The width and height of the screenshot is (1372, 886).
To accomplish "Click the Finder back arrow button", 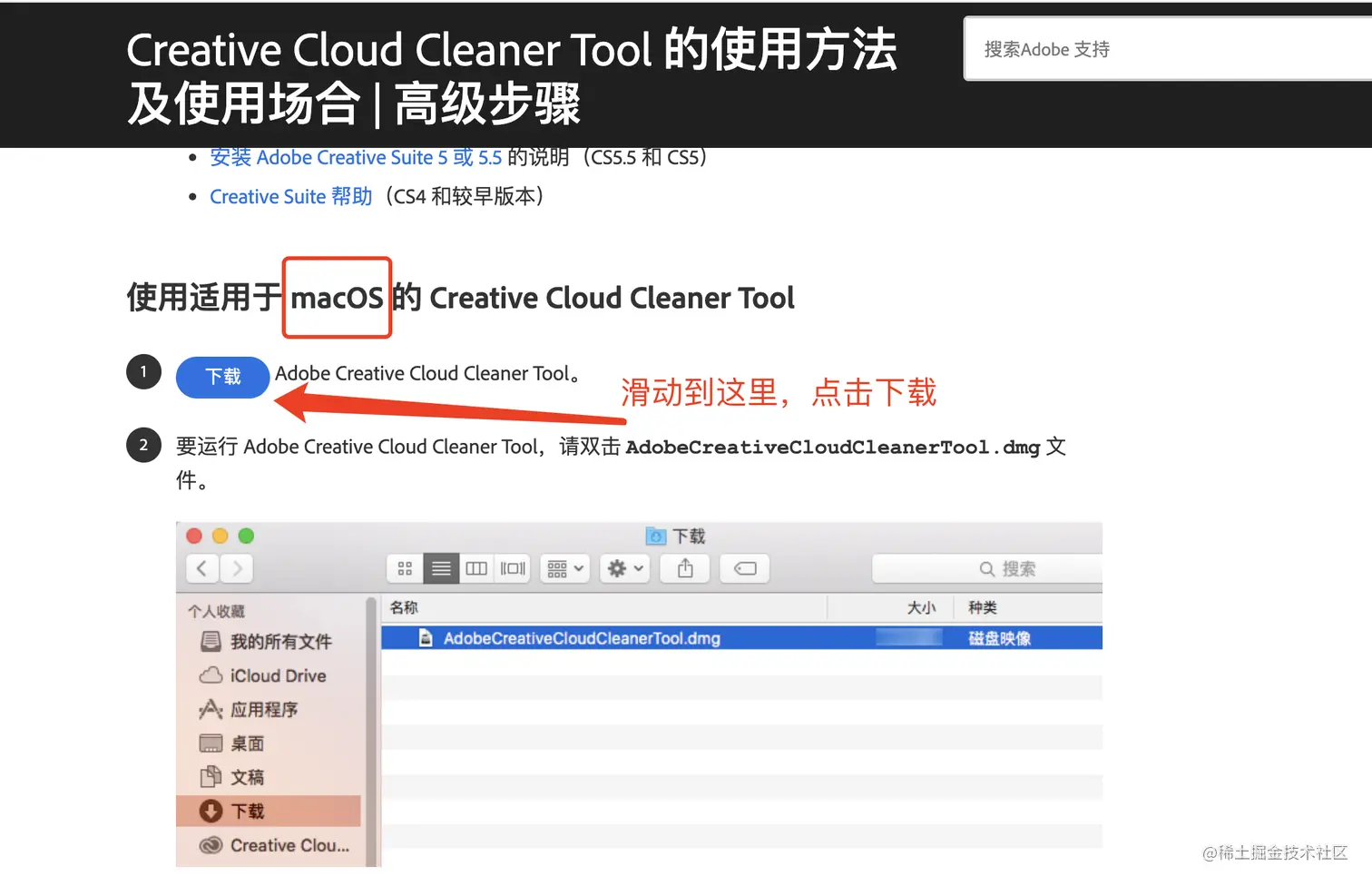I will click(x=202, y=568).
